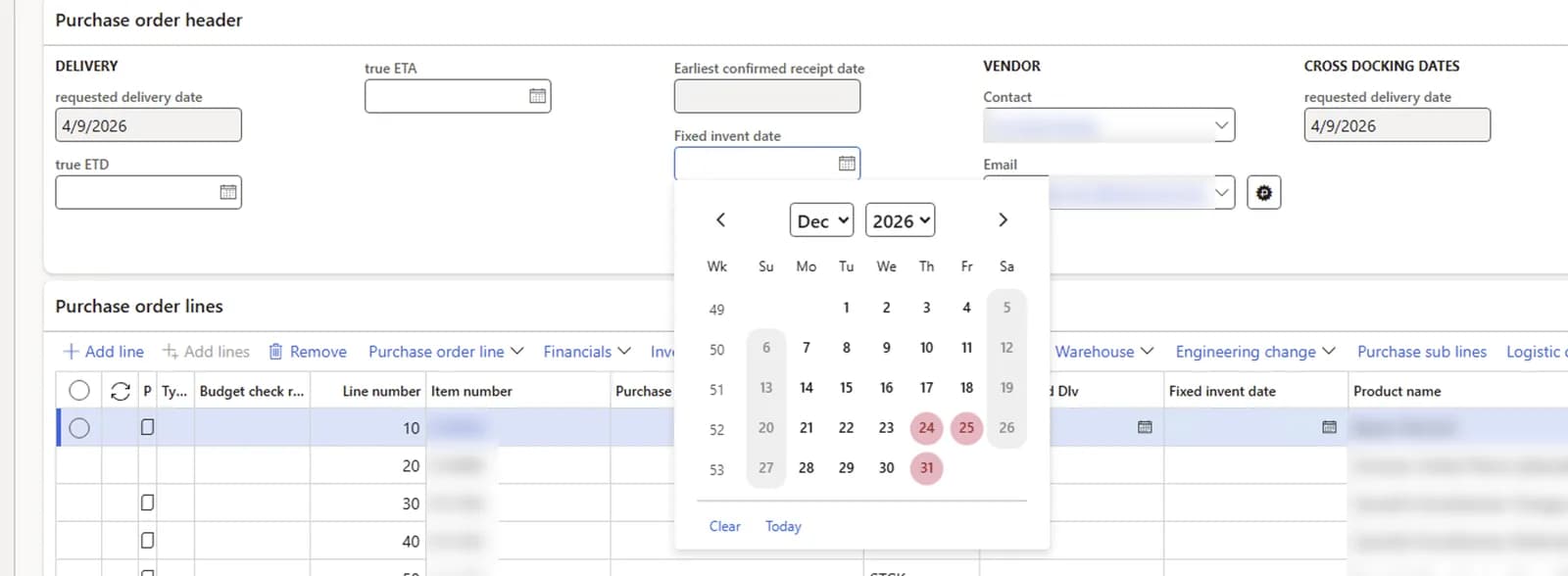1568x576 pixels.
Task: Click Remove button in order lines toolbar
Action: 308,352
